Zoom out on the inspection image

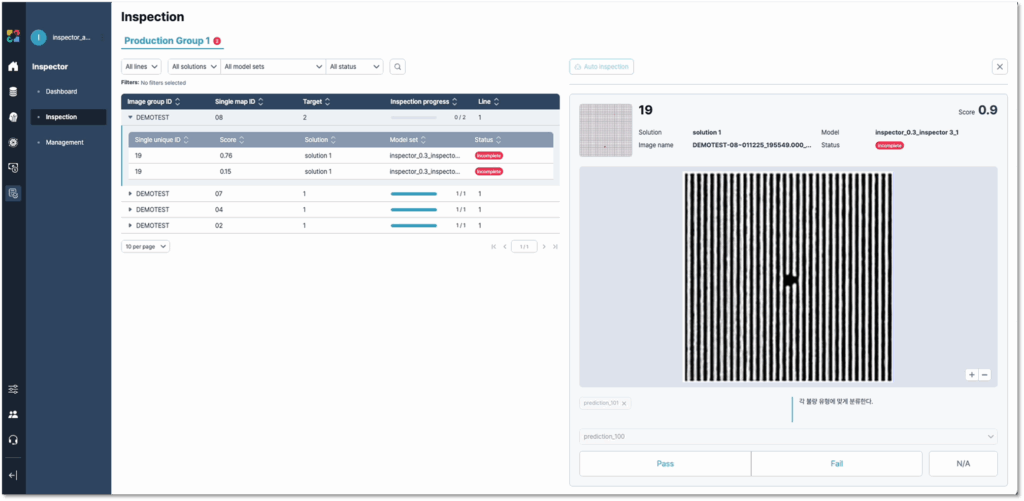click(x=985, y=375)
